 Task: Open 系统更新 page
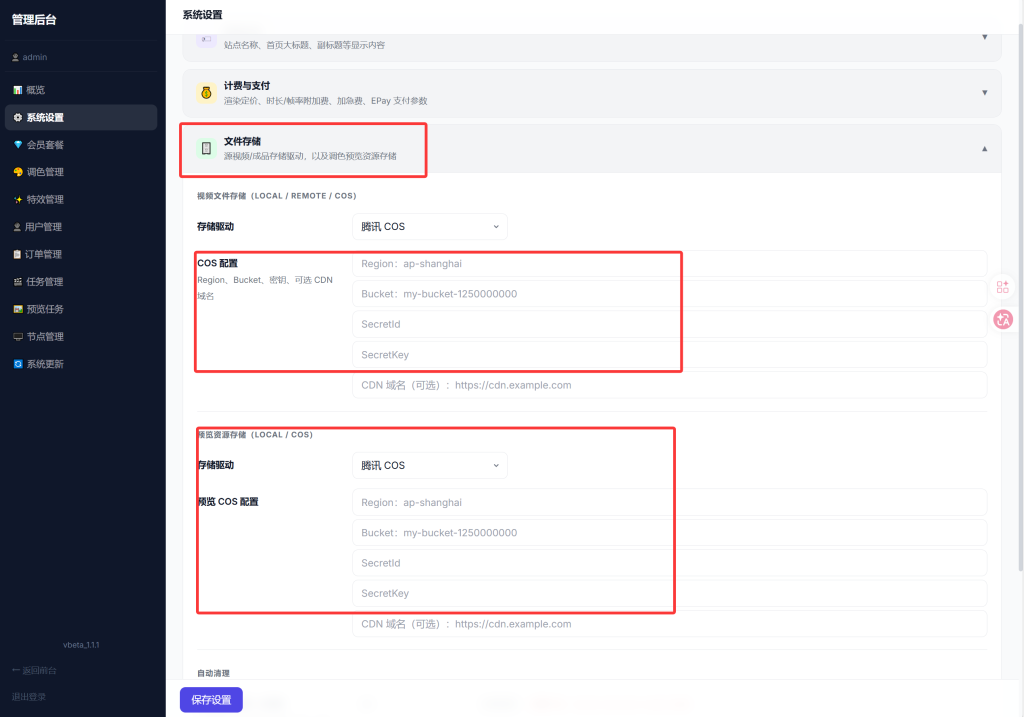(45, 364)
